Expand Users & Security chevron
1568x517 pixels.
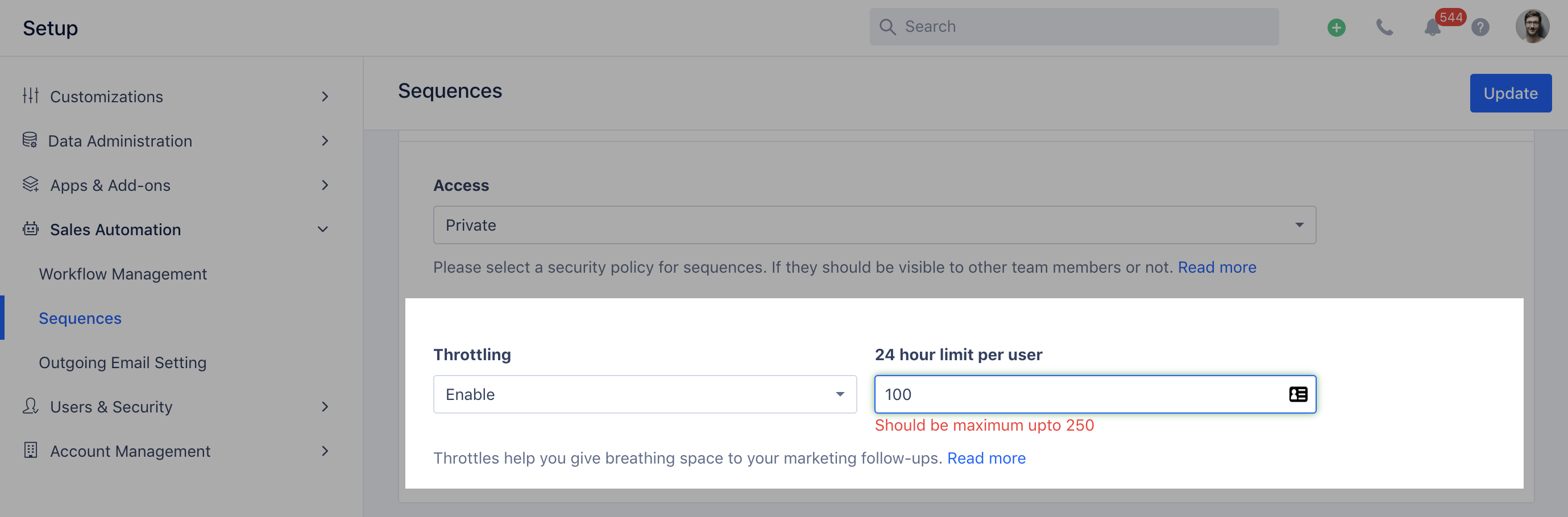coord(325,406)
